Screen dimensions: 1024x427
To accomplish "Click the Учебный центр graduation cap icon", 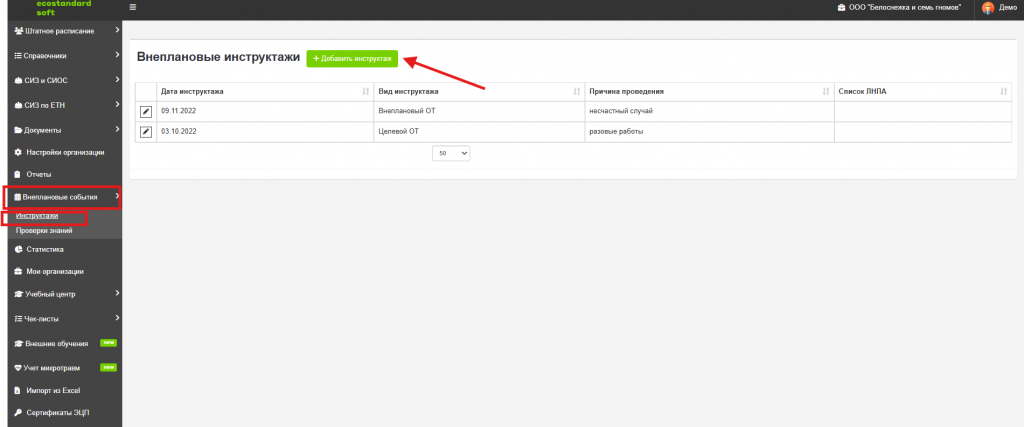I will pos(18,294).
